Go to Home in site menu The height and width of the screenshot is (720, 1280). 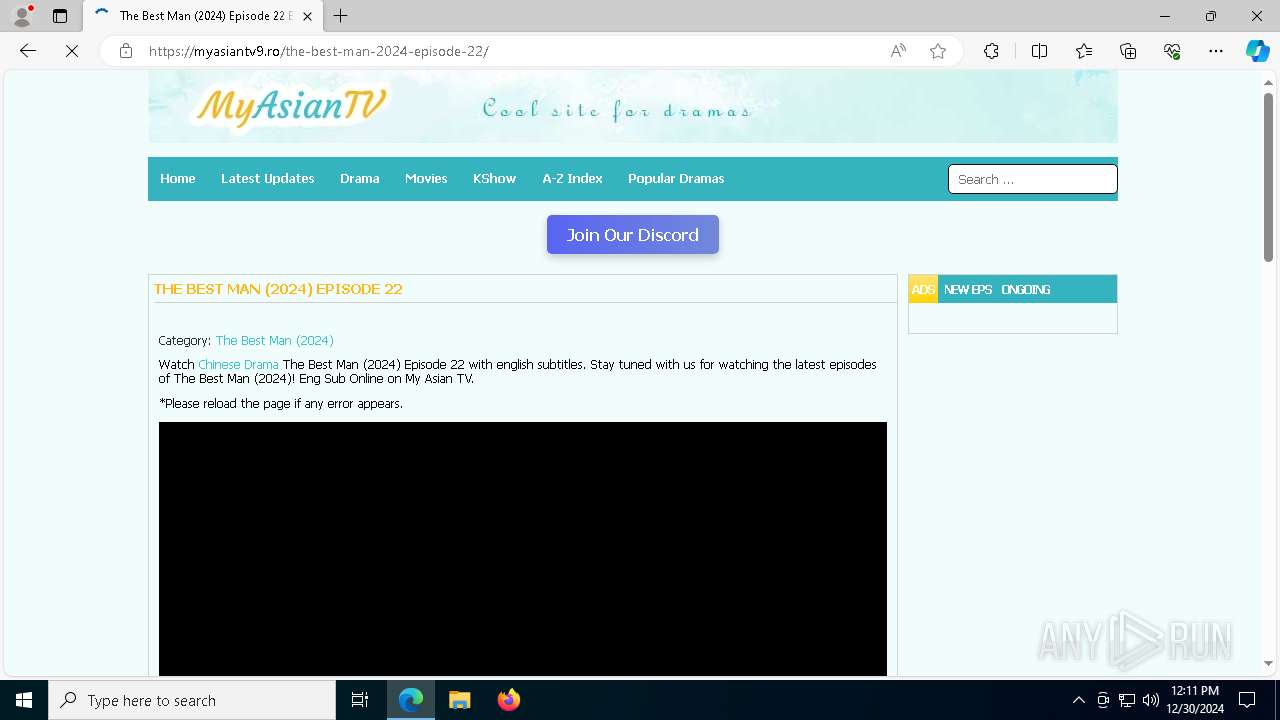[178, 179]
